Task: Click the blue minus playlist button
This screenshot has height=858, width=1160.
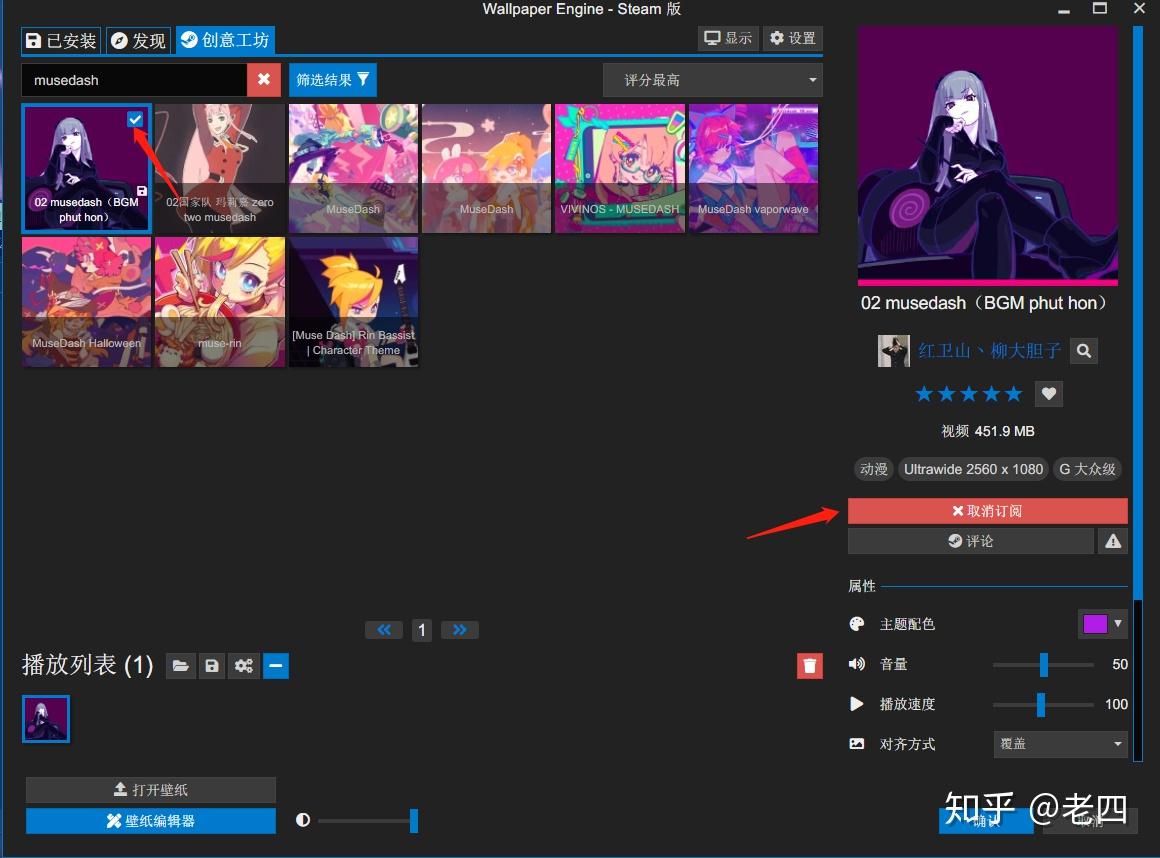Action: point(276,666)
